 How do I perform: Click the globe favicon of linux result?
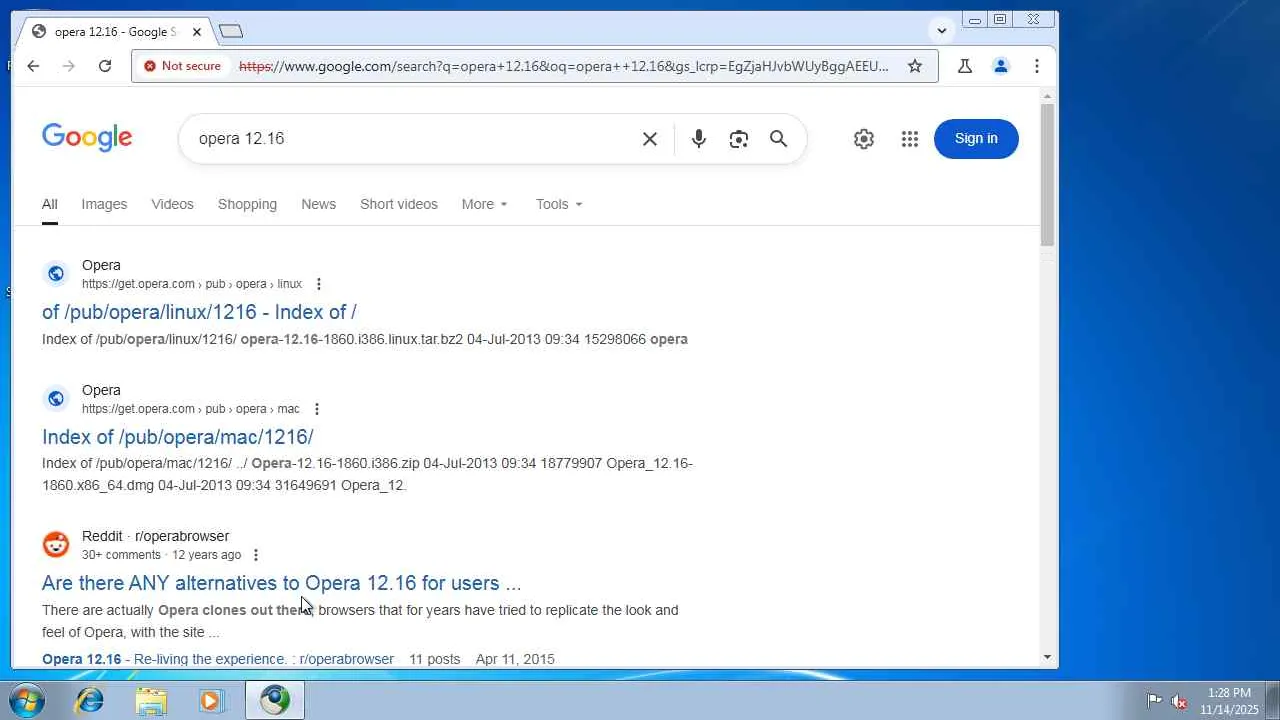point(56,273)
